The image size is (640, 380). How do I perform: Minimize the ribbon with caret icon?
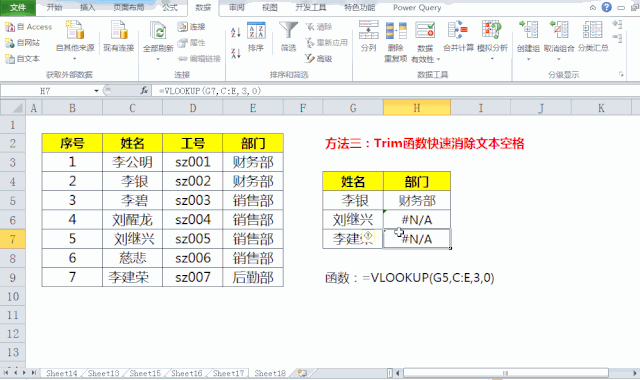[593, 8]
